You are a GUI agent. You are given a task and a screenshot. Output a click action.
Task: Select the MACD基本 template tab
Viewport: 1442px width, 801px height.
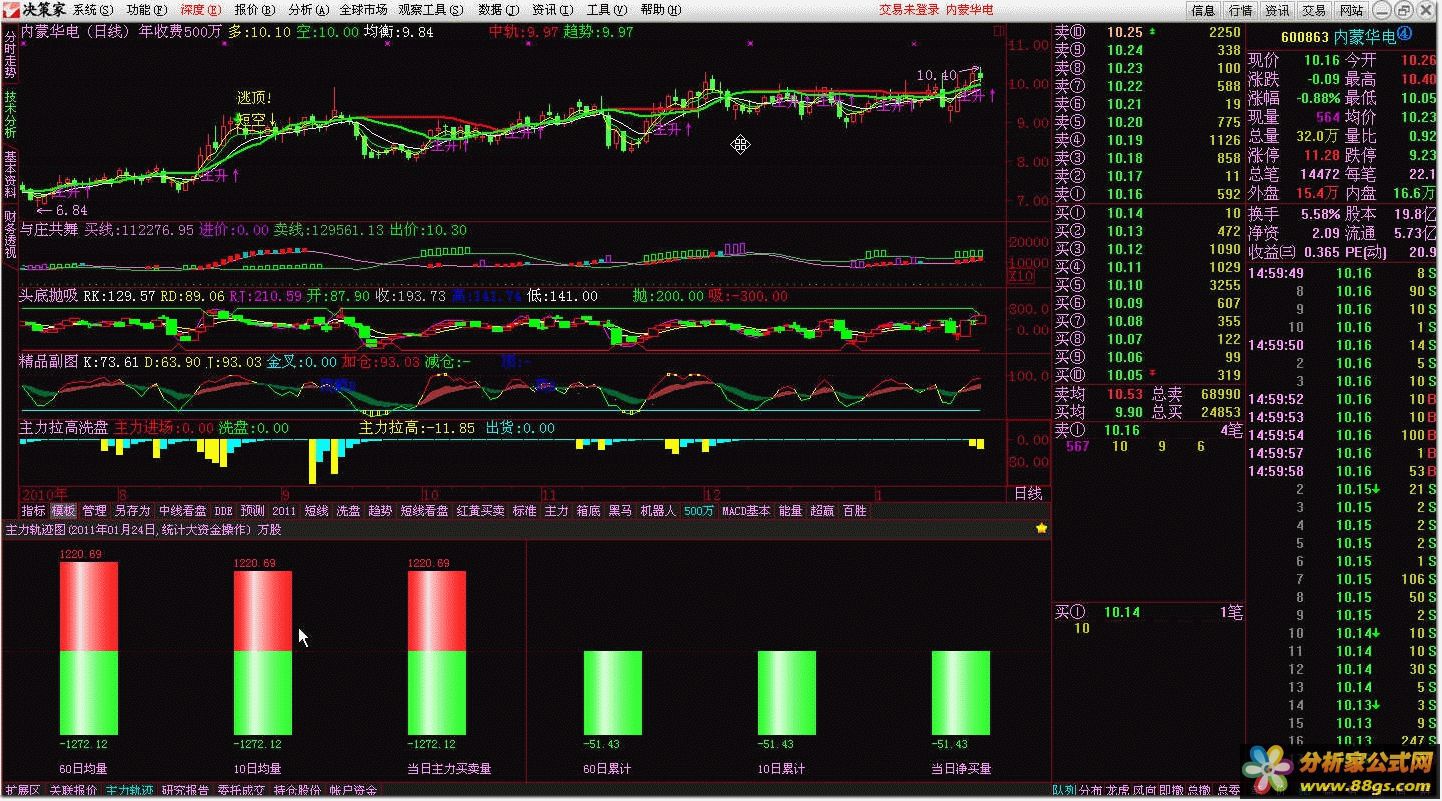tap(746, 510)
